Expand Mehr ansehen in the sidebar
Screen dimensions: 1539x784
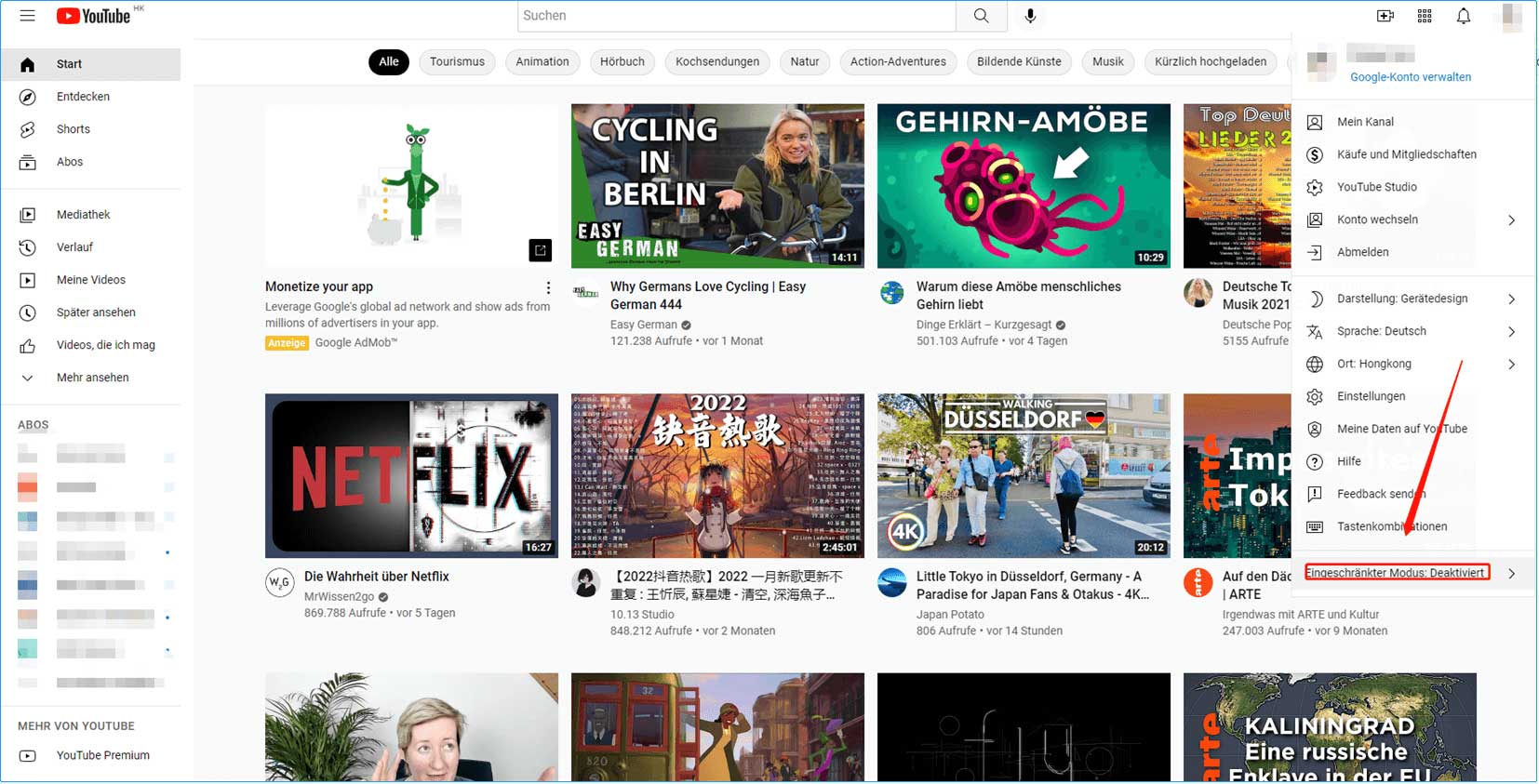91,378
